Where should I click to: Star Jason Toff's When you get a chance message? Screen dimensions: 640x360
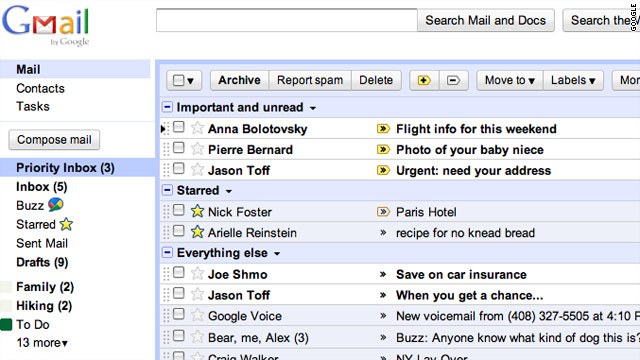(x=198, y=295)
